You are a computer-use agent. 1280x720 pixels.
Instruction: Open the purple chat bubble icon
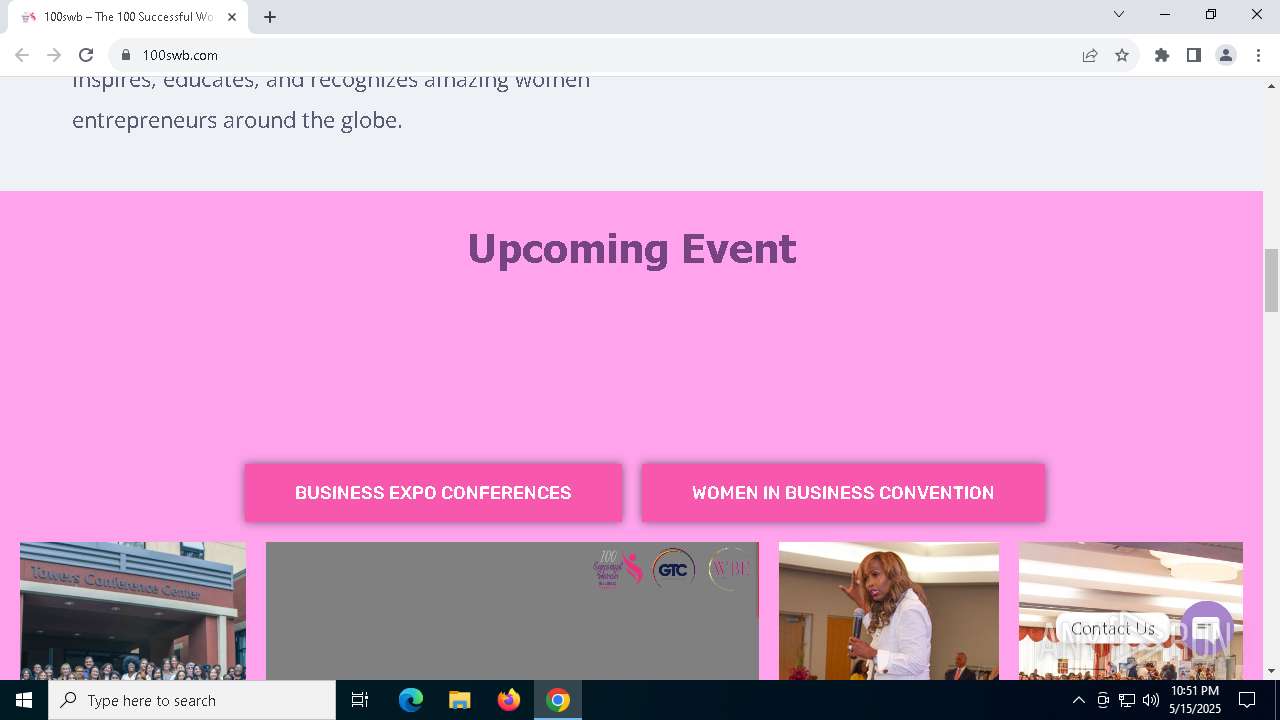[1207, 629]
